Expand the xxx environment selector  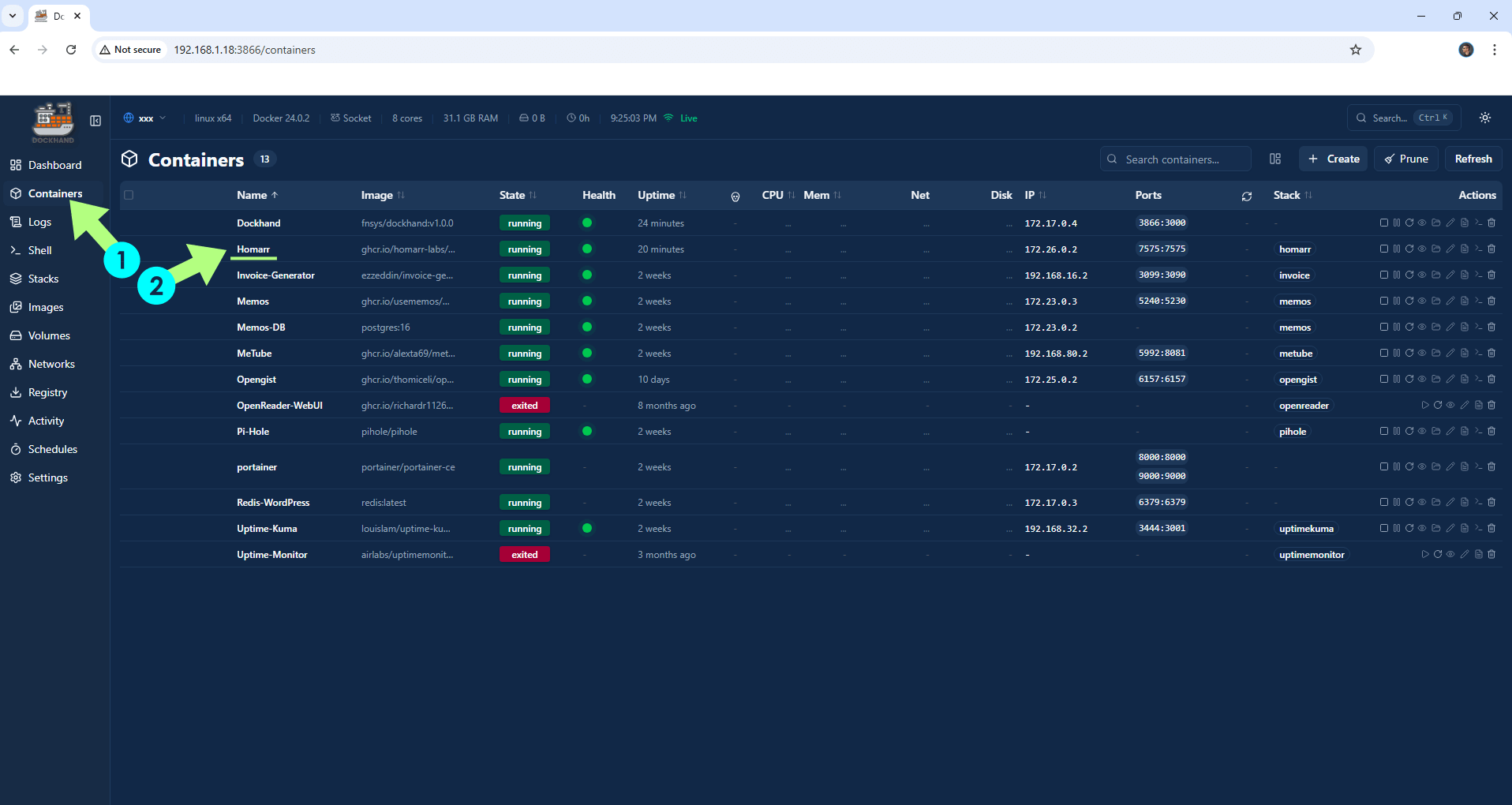145,118
